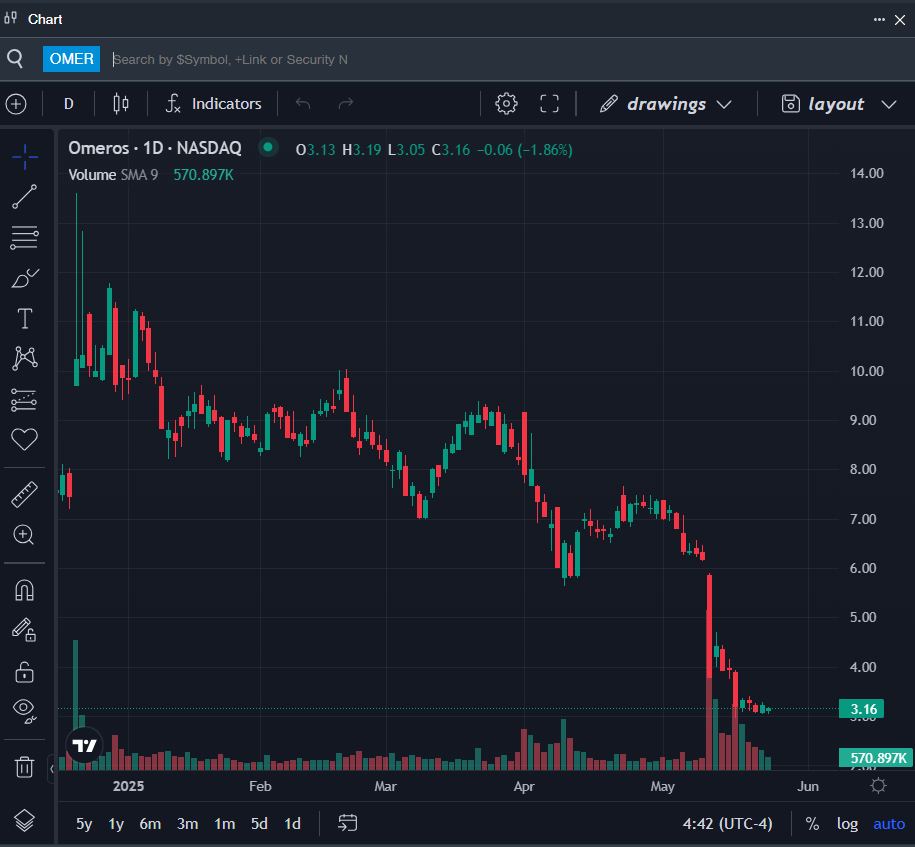The image size is (915, 847).
Task: Toggle percent scale mode
Action: [x=812, y=824]
